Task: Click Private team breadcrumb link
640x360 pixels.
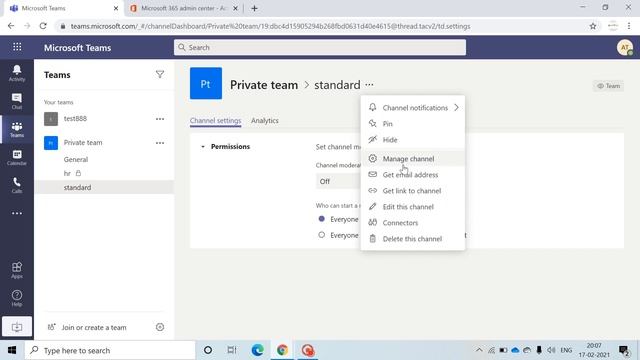Action: pyautogui.click(x=264, y=84)
